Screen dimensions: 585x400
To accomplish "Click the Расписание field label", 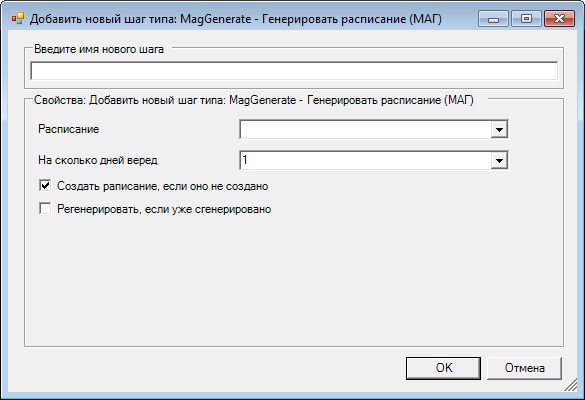I will [69, 129].
